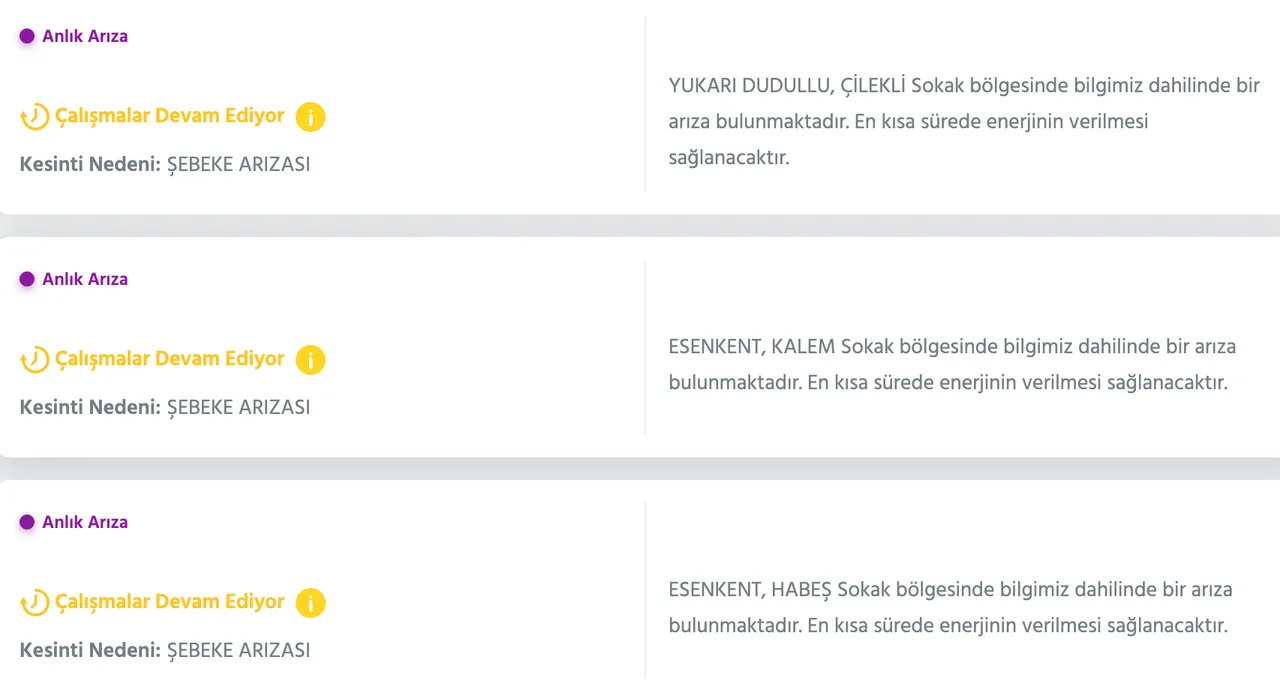Image resolution: width=1280 pixels, height=687 pixels.
Task: Click the info icon on the ESENKENT HABEŞ outage card
Action: (310, 603)
